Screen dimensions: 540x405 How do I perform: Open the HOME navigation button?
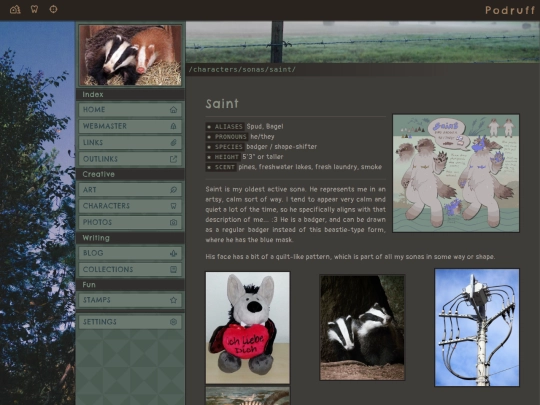pos(130,110)
